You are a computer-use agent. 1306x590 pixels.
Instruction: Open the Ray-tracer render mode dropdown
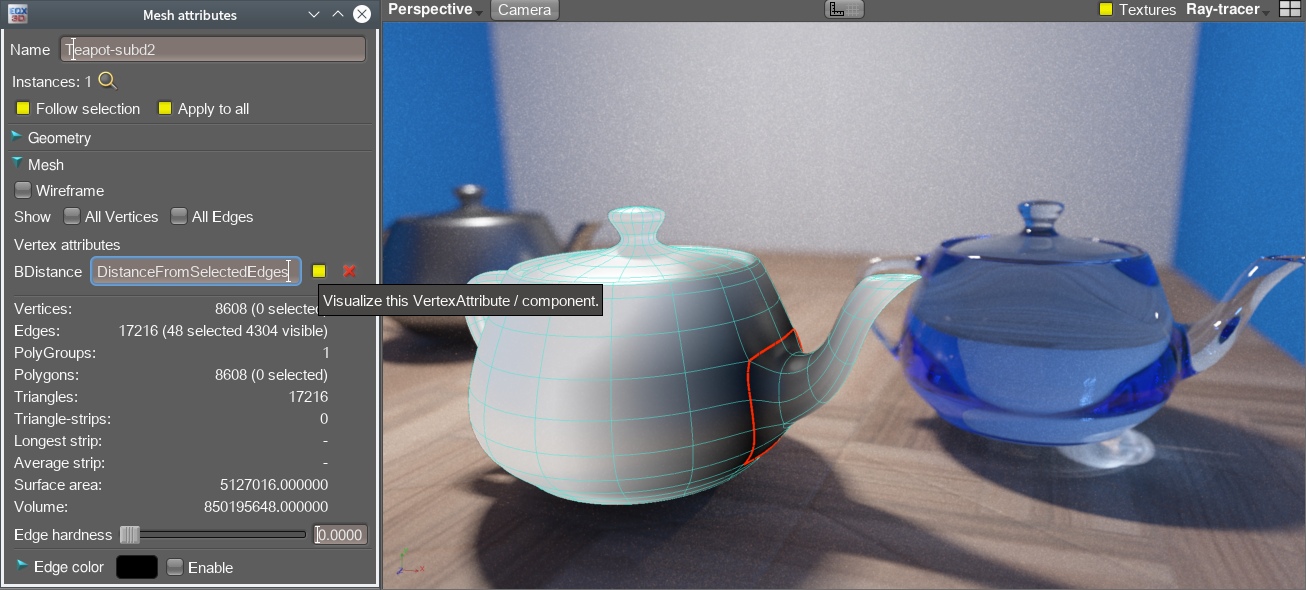click(1227, 10)
